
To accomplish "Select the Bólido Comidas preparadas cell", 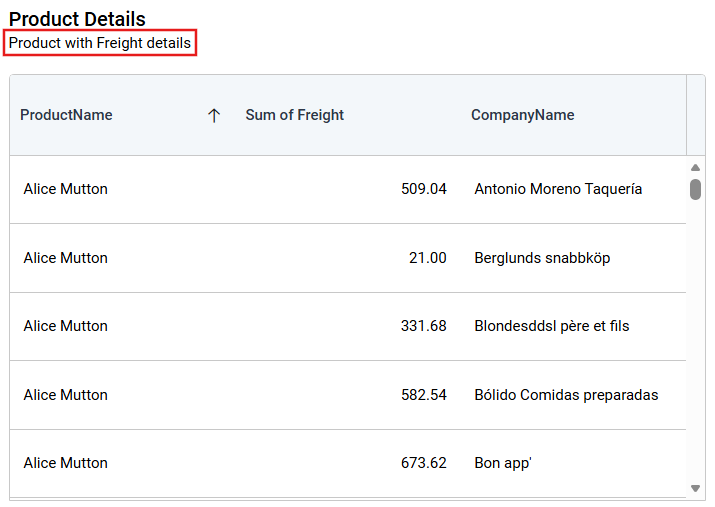I will tap(566, 395).
